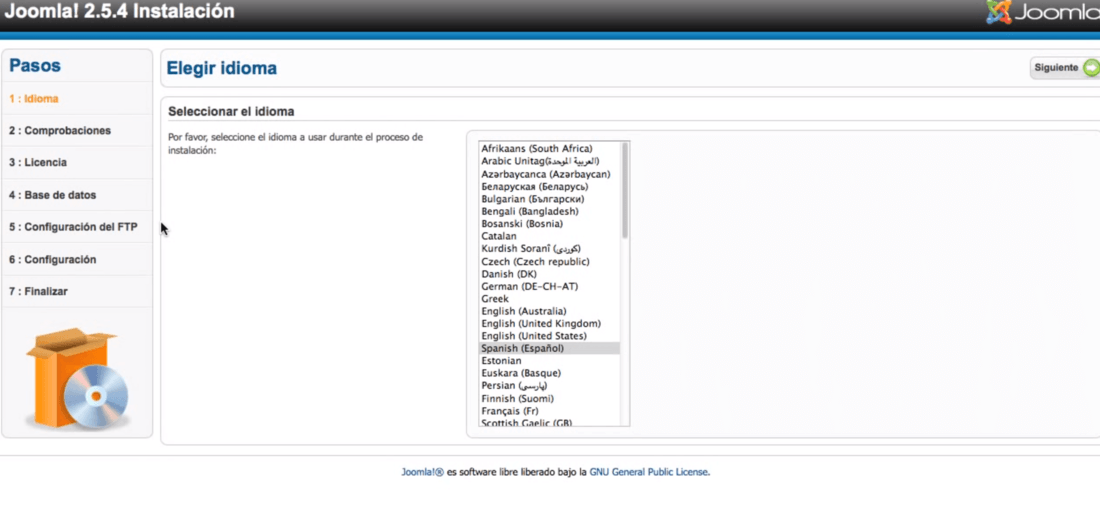This screenshot has height=529, width=1100.
Task: Choose Bulgarian (Български) language
Action: coord(549,199)
